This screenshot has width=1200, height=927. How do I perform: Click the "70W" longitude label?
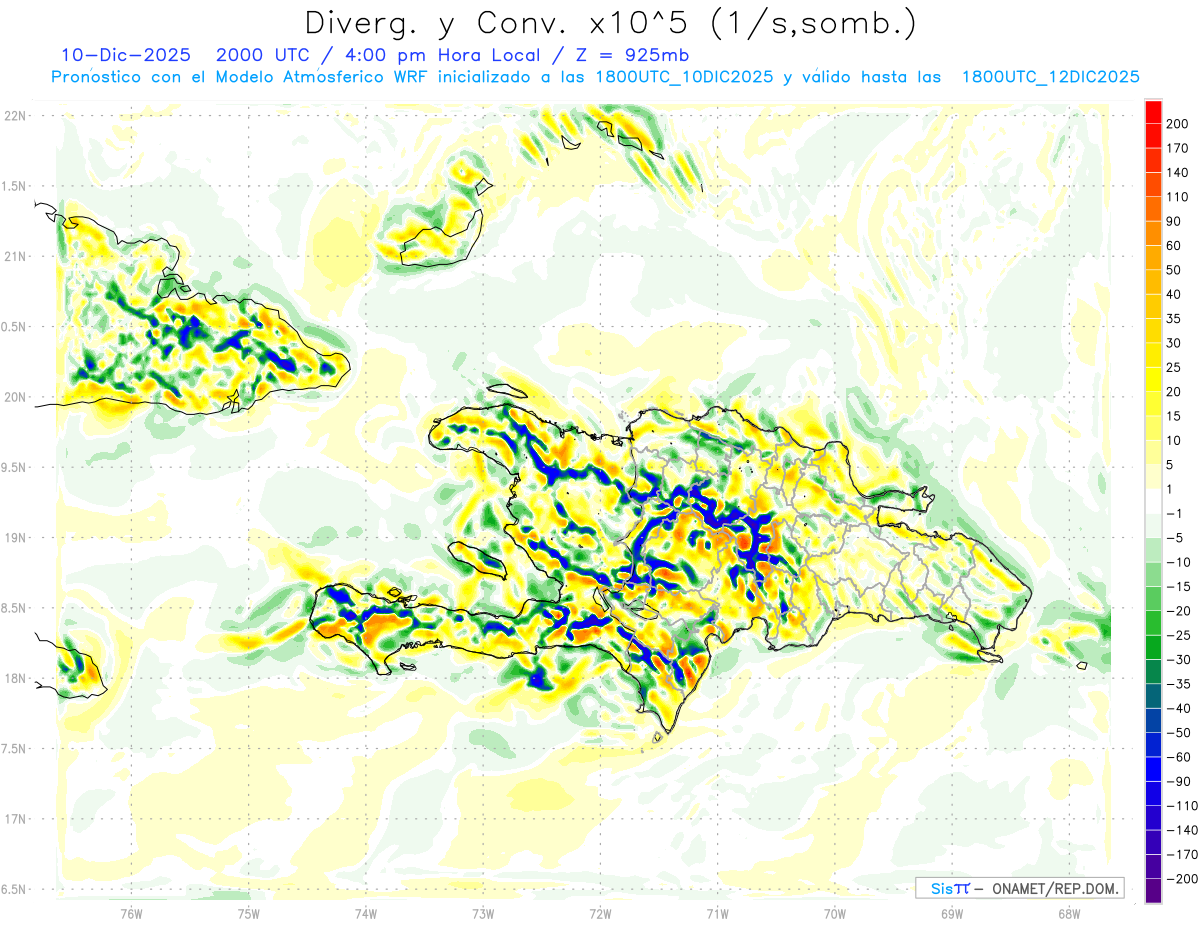coord(834,914)
